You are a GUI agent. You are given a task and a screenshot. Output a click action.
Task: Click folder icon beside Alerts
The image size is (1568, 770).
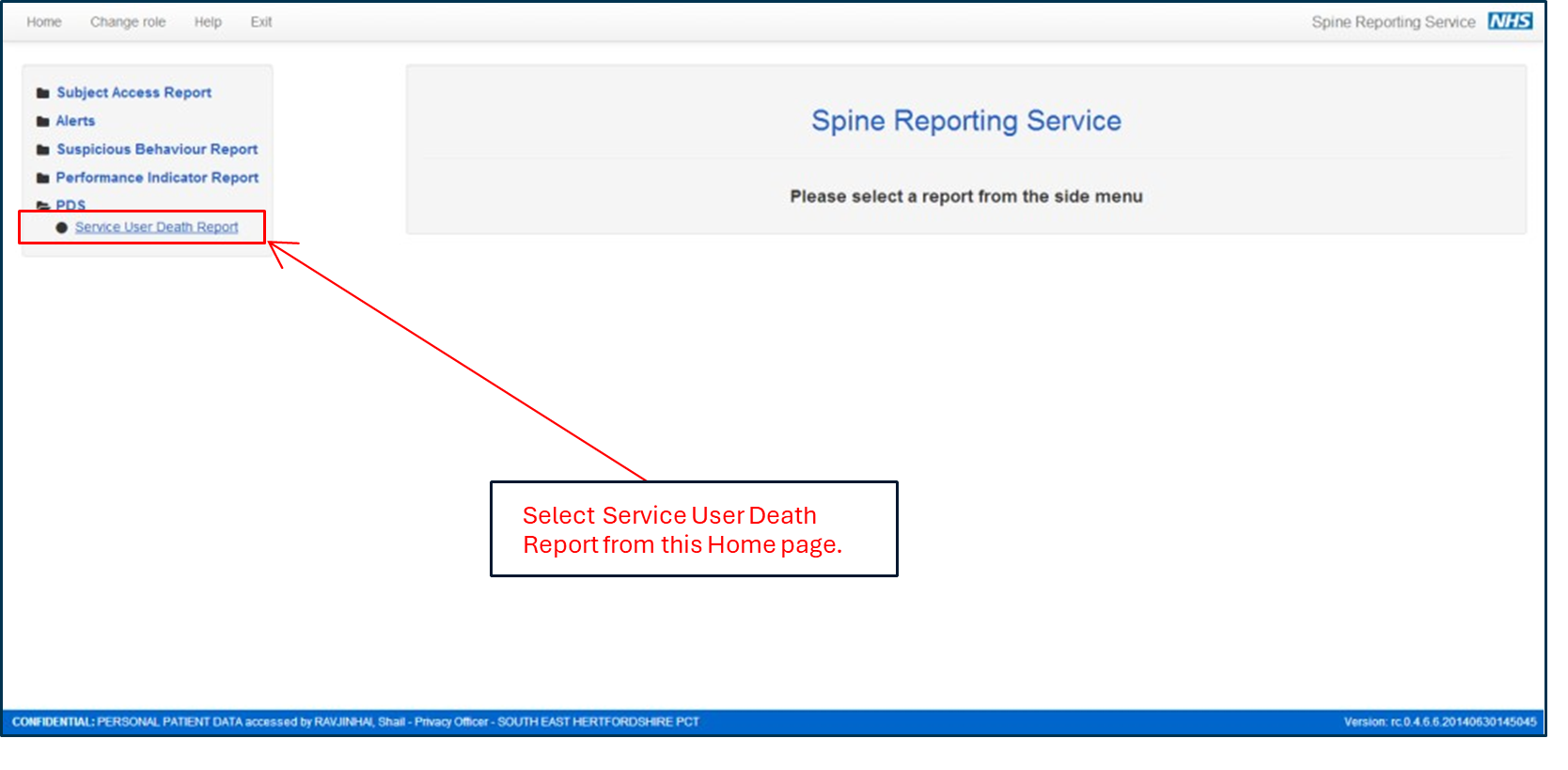point(42,121)
